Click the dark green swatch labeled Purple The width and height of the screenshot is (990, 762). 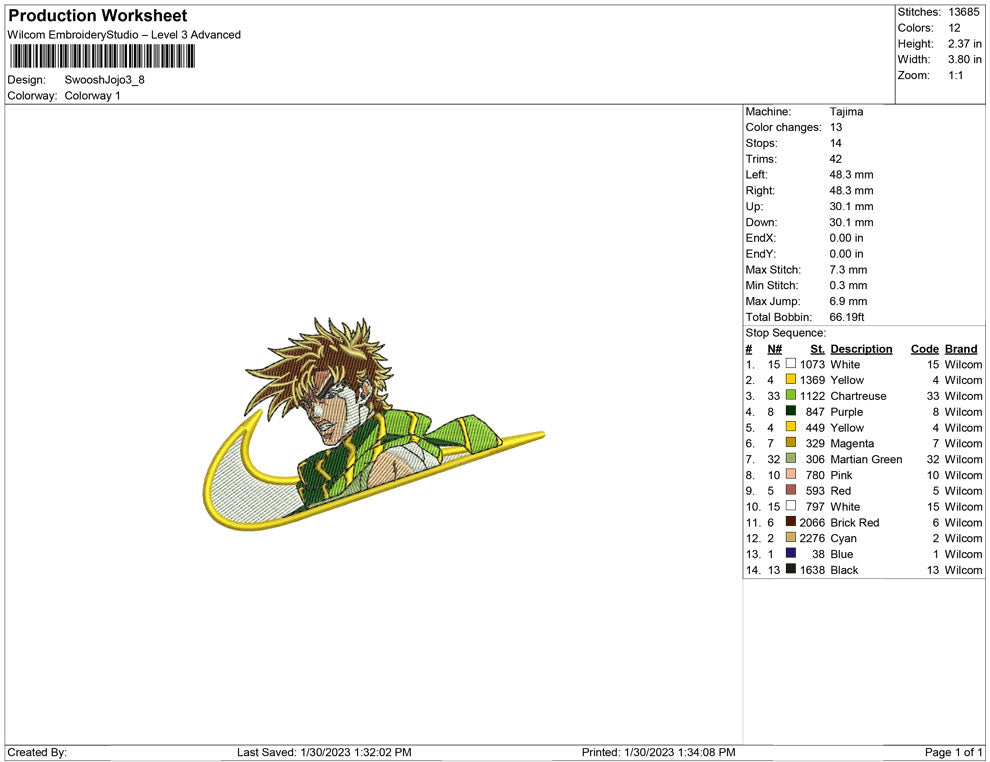(x=790, y=411)
